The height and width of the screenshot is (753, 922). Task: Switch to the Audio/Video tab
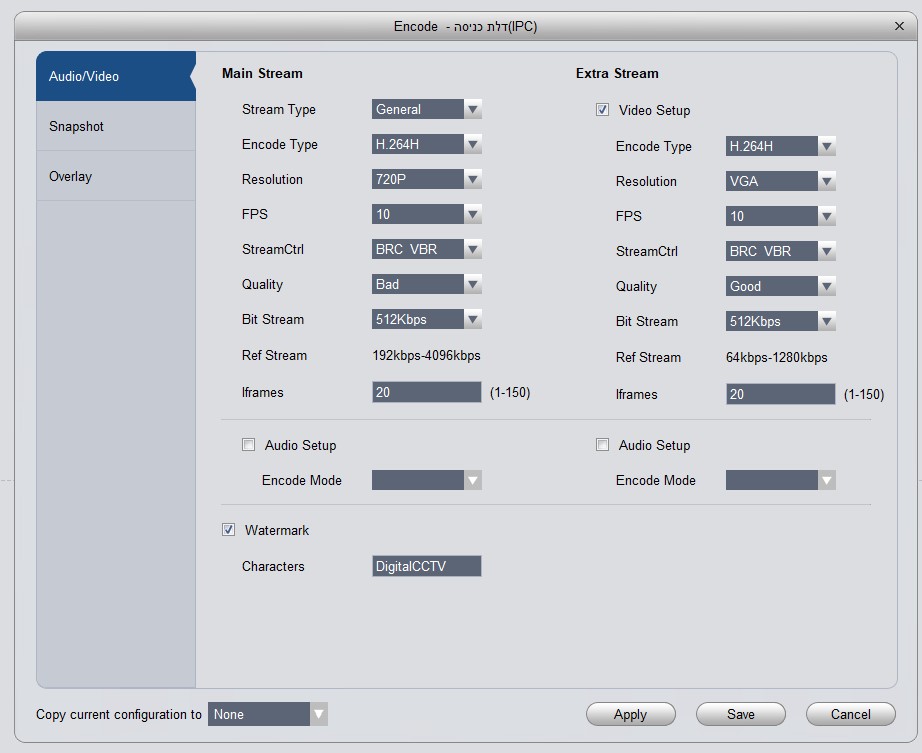116,76
